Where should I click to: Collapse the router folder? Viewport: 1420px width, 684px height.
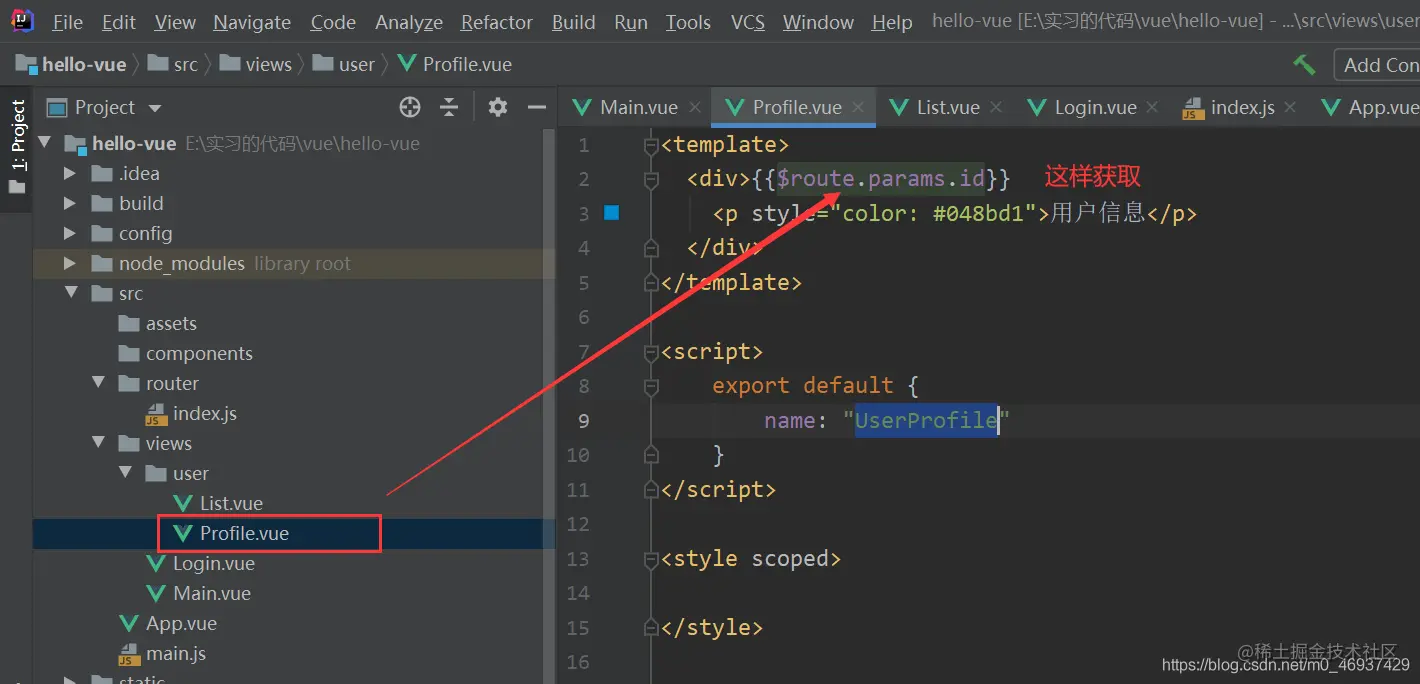click(98, 384)
